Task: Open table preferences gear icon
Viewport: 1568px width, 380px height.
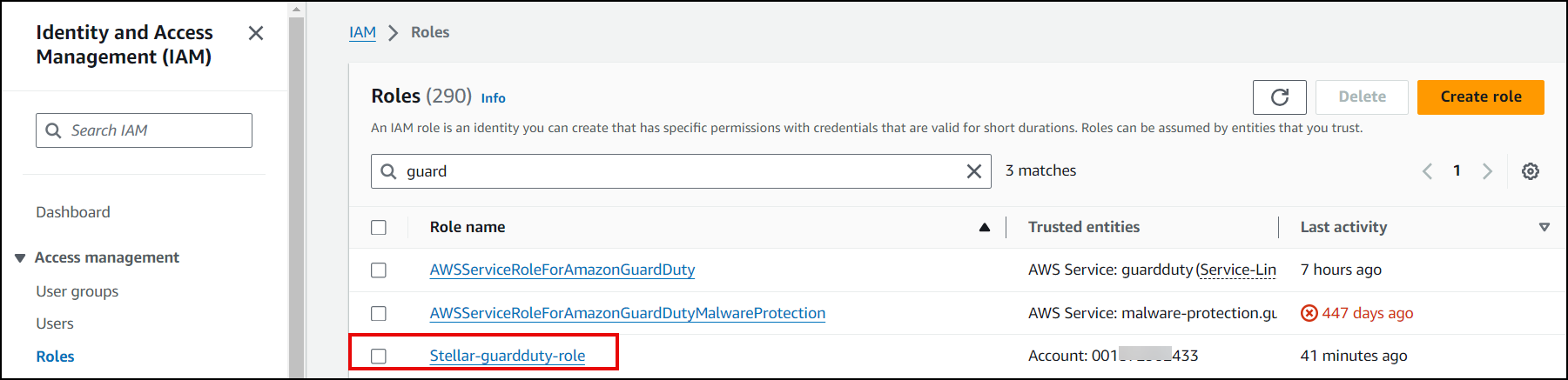Action: coord(1530,171)
